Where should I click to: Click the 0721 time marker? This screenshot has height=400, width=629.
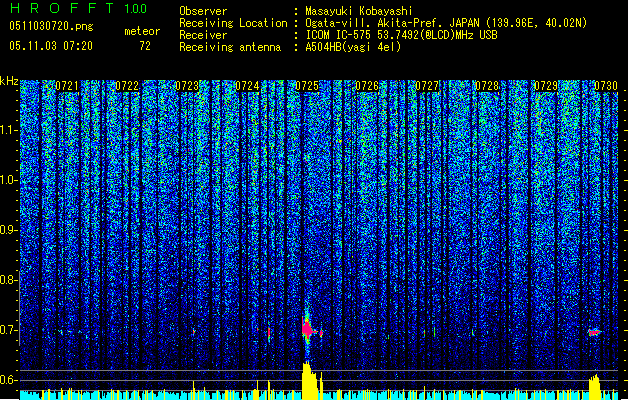67,86
